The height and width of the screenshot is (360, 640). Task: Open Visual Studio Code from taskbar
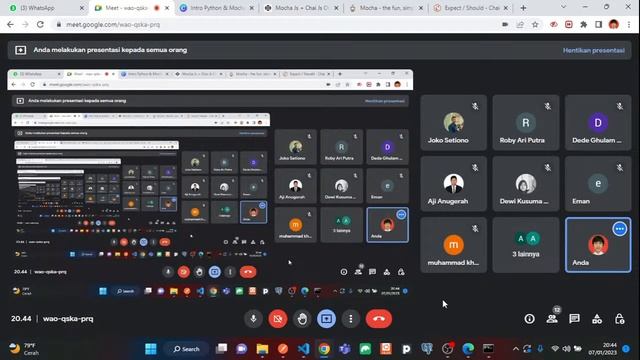point(303,349)
